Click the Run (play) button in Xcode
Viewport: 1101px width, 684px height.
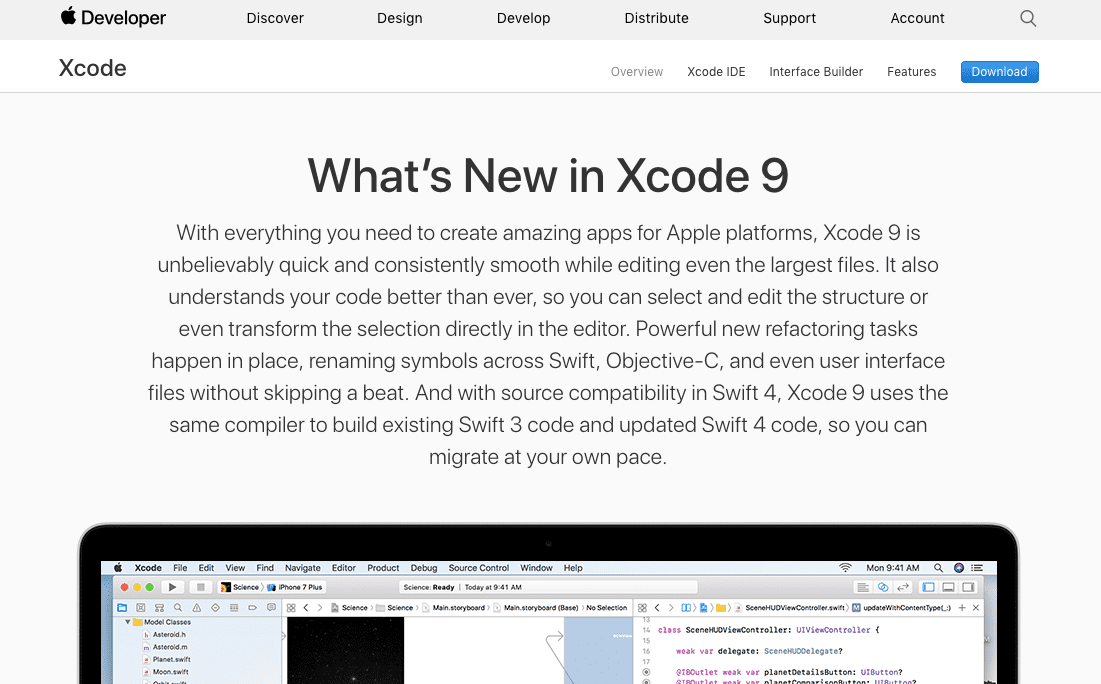pos(173,587)
